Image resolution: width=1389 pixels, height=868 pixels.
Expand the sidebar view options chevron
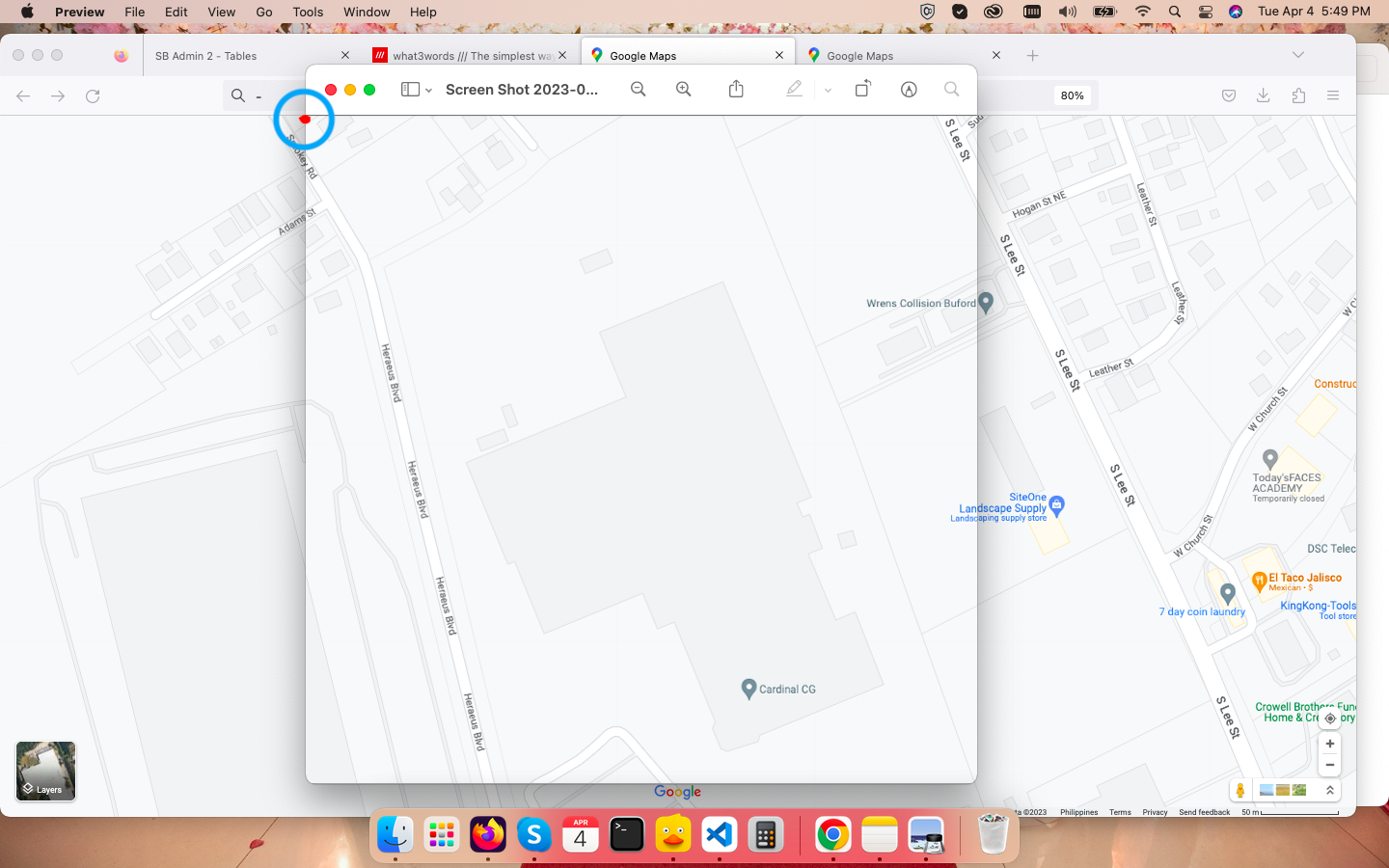428,90
